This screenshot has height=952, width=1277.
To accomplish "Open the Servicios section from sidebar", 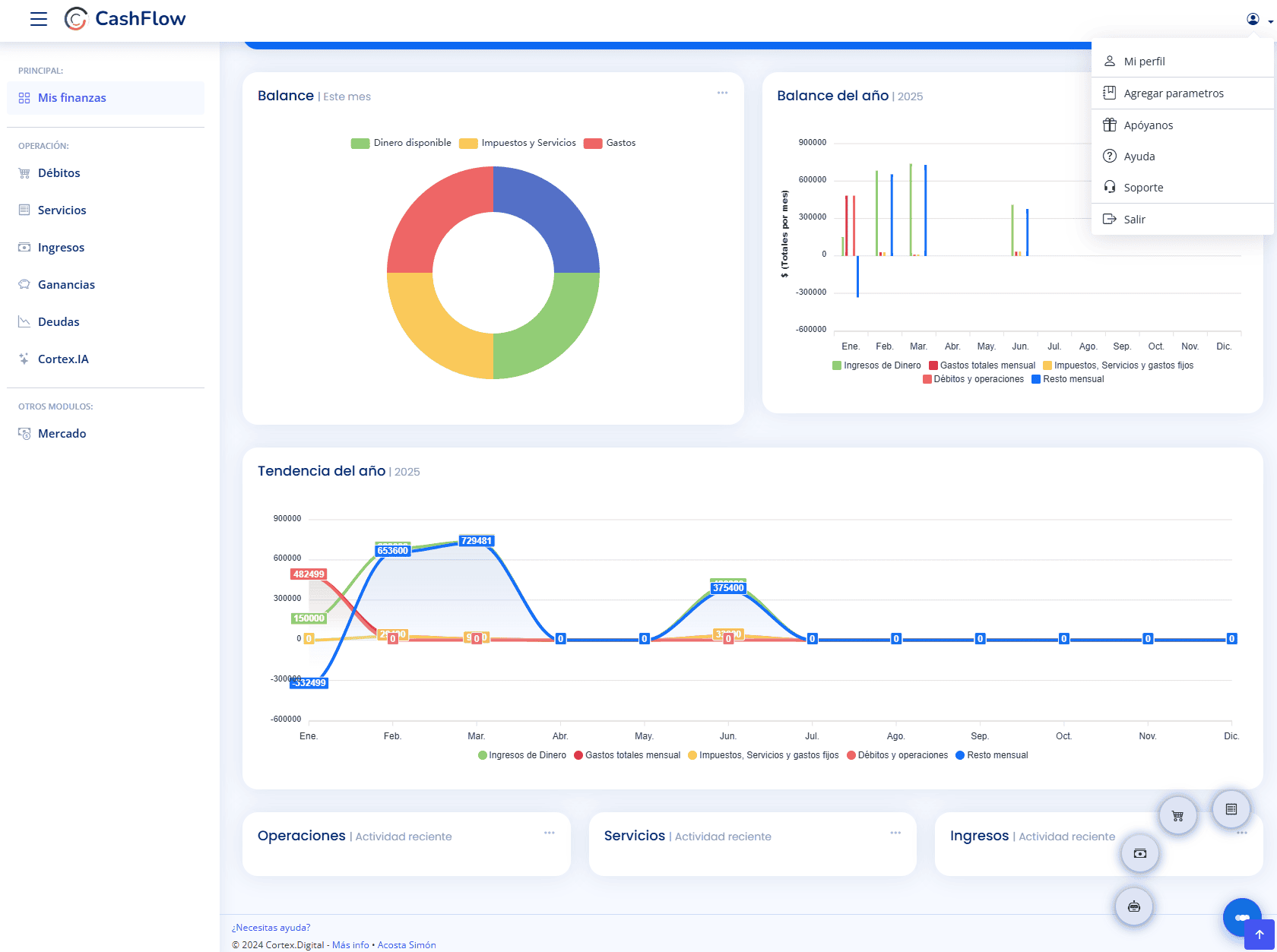I will point(62,210).
